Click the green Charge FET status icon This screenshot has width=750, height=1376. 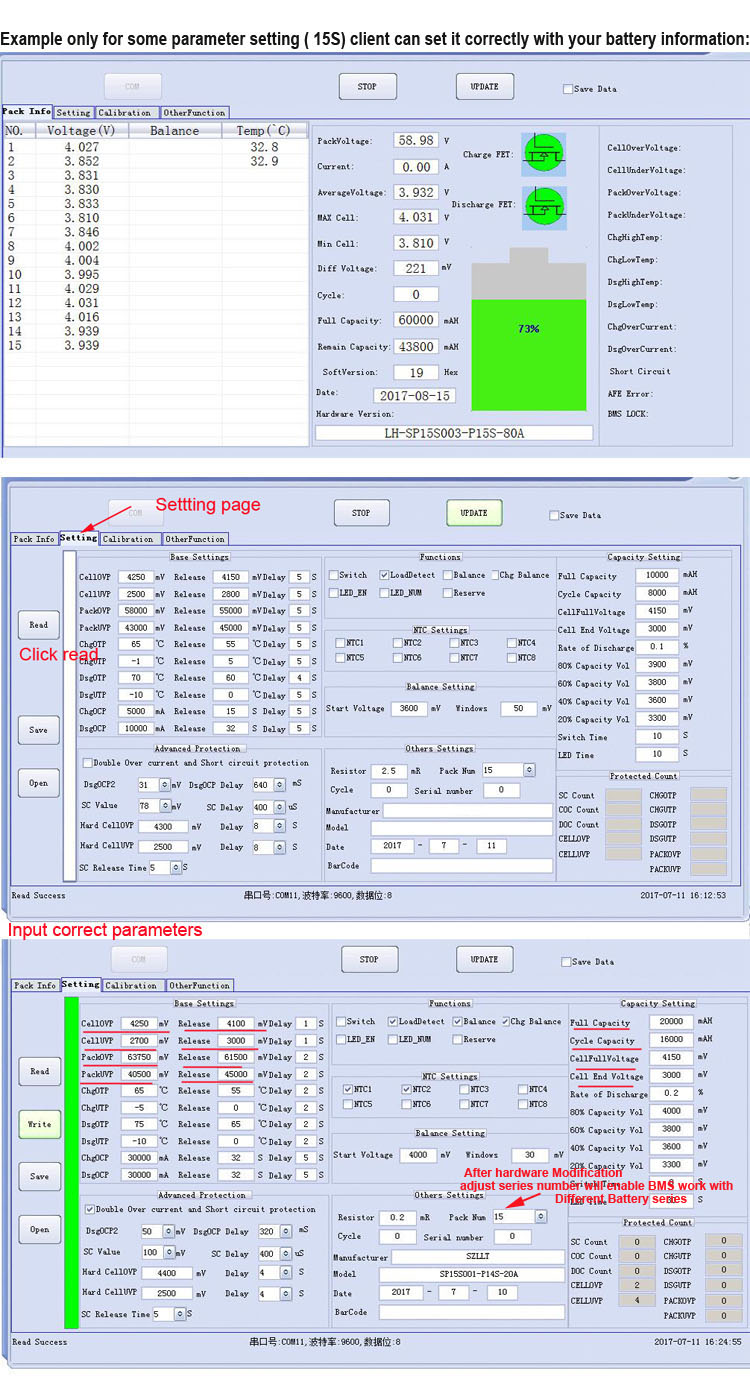click(x=544, y=156)
